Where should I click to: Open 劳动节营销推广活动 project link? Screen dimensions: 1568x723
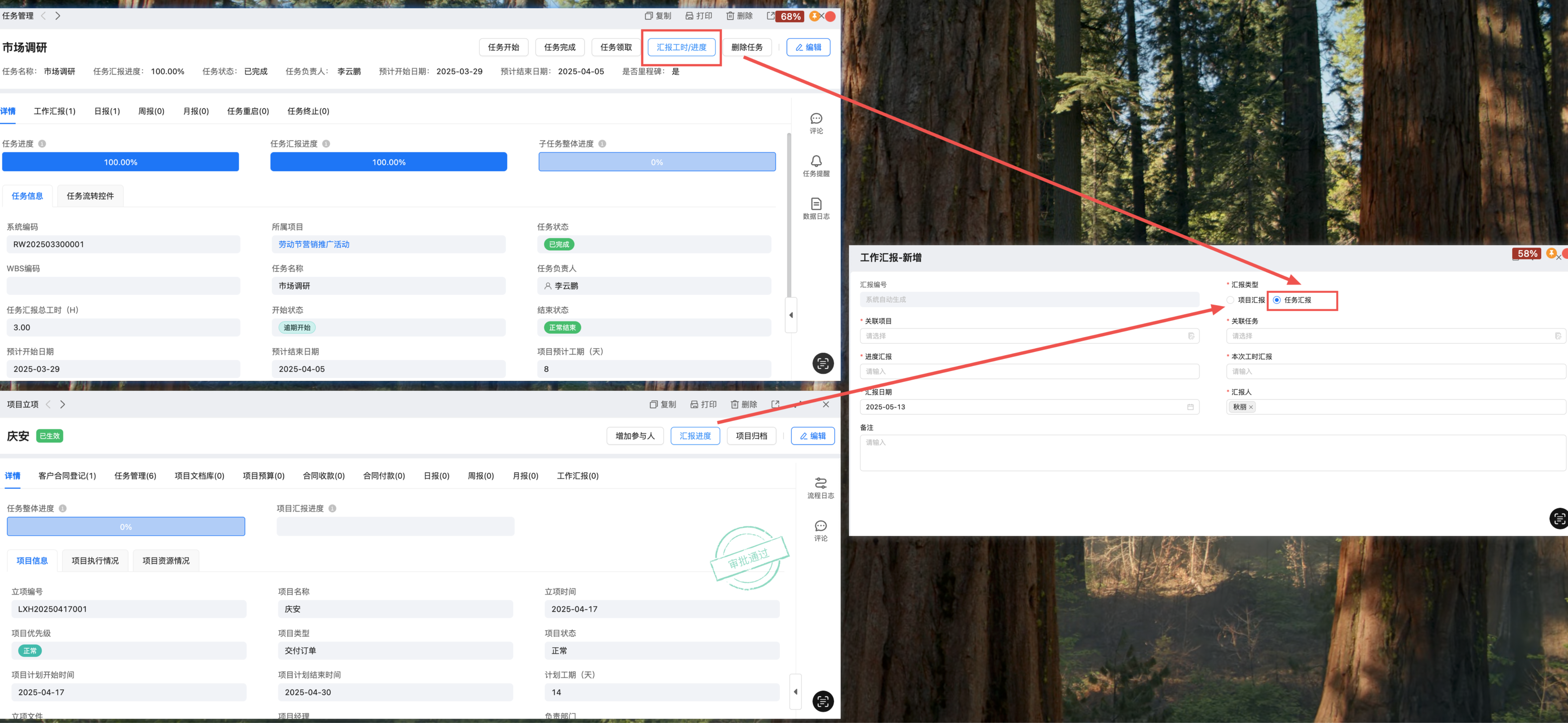pyautogui.click(x=314, y=245)
